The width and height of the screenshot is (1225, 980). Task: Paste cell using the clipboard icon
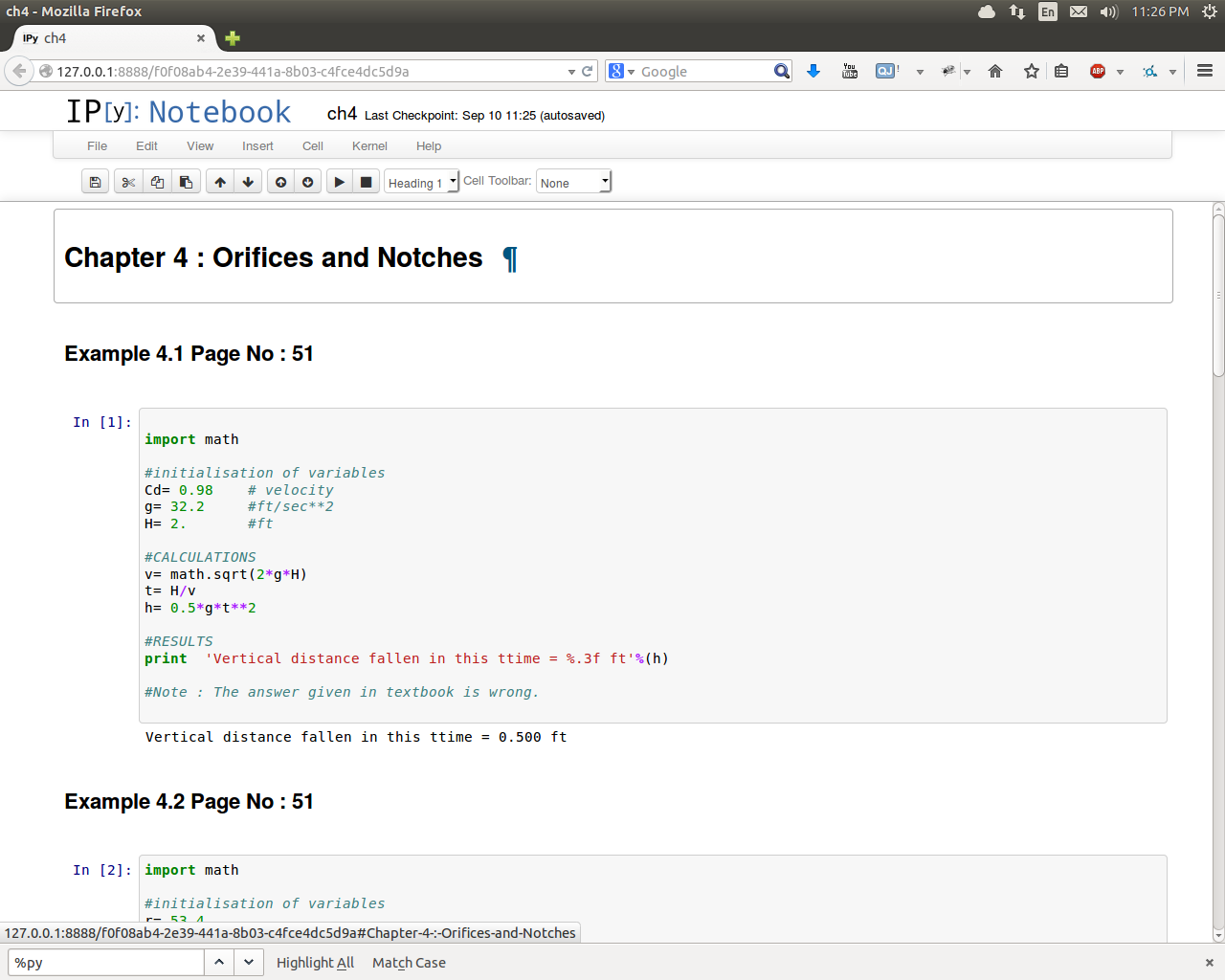186,182
